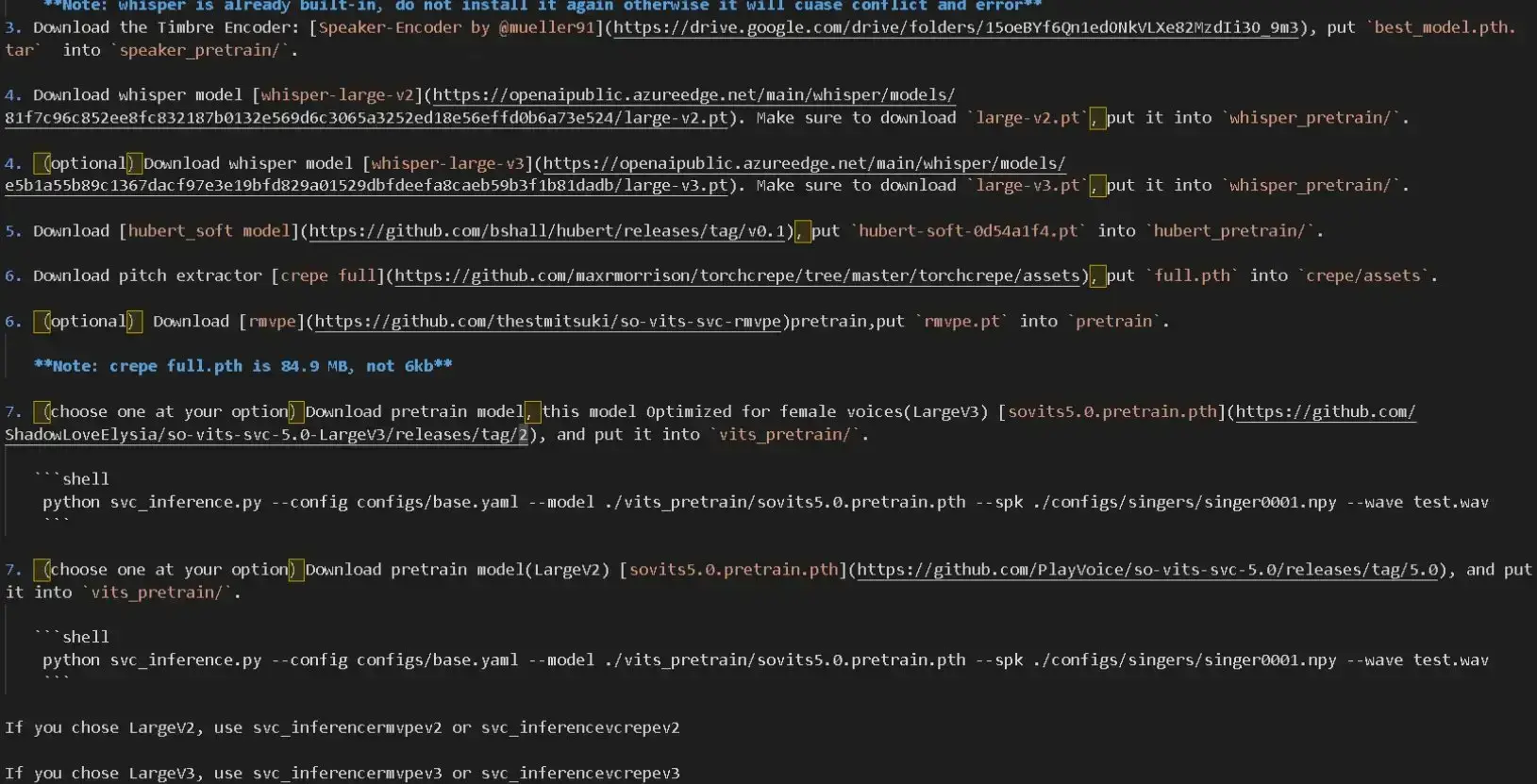
Task: Click the `large-v2.pt` inline code text
Action: tap(1027, 118)
